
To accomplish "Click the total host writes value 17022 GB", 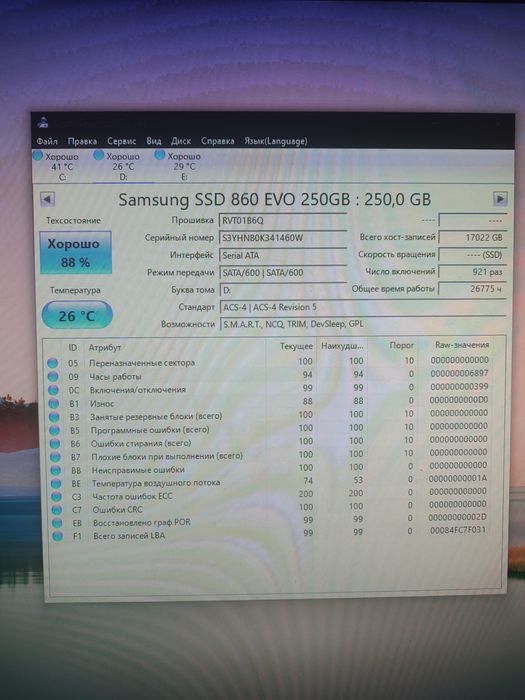I will pos(472,238).
